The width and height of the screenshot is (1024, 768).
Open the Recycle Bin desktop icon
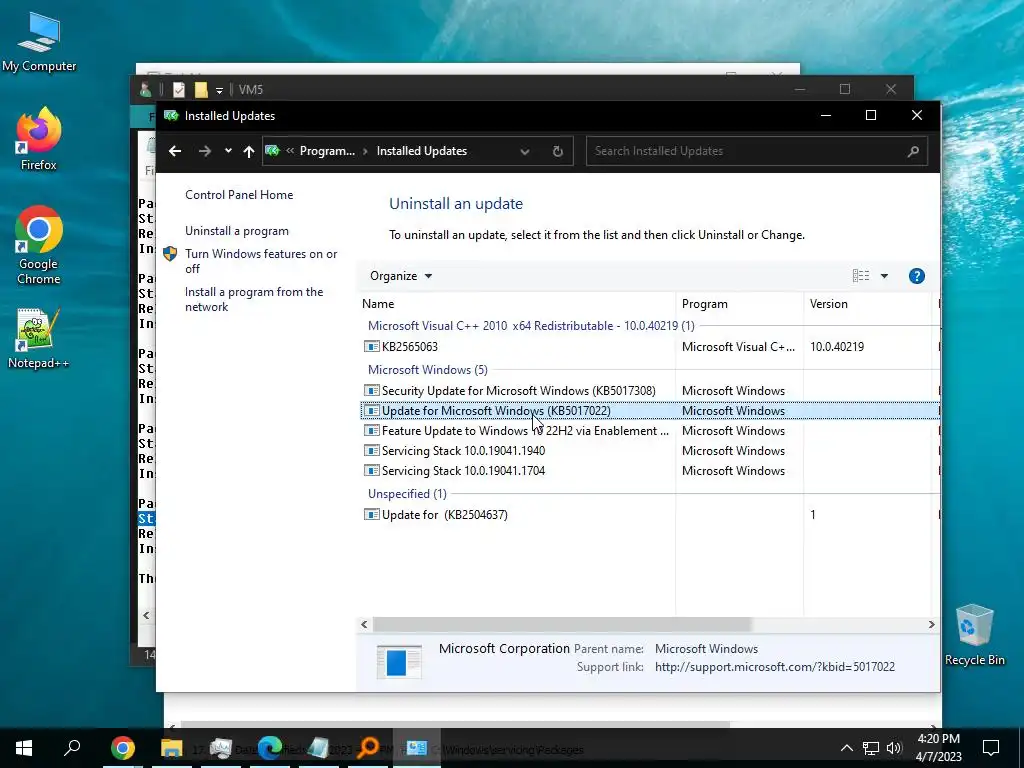click(974, 635)
